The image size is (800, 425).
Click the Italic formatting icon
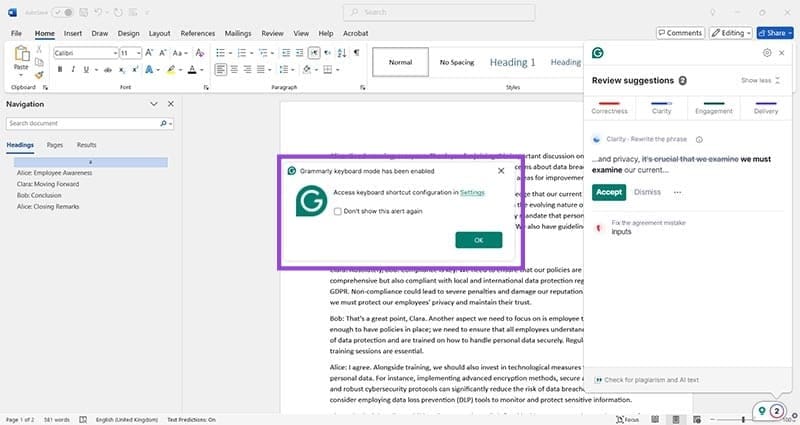coord(74,69)
